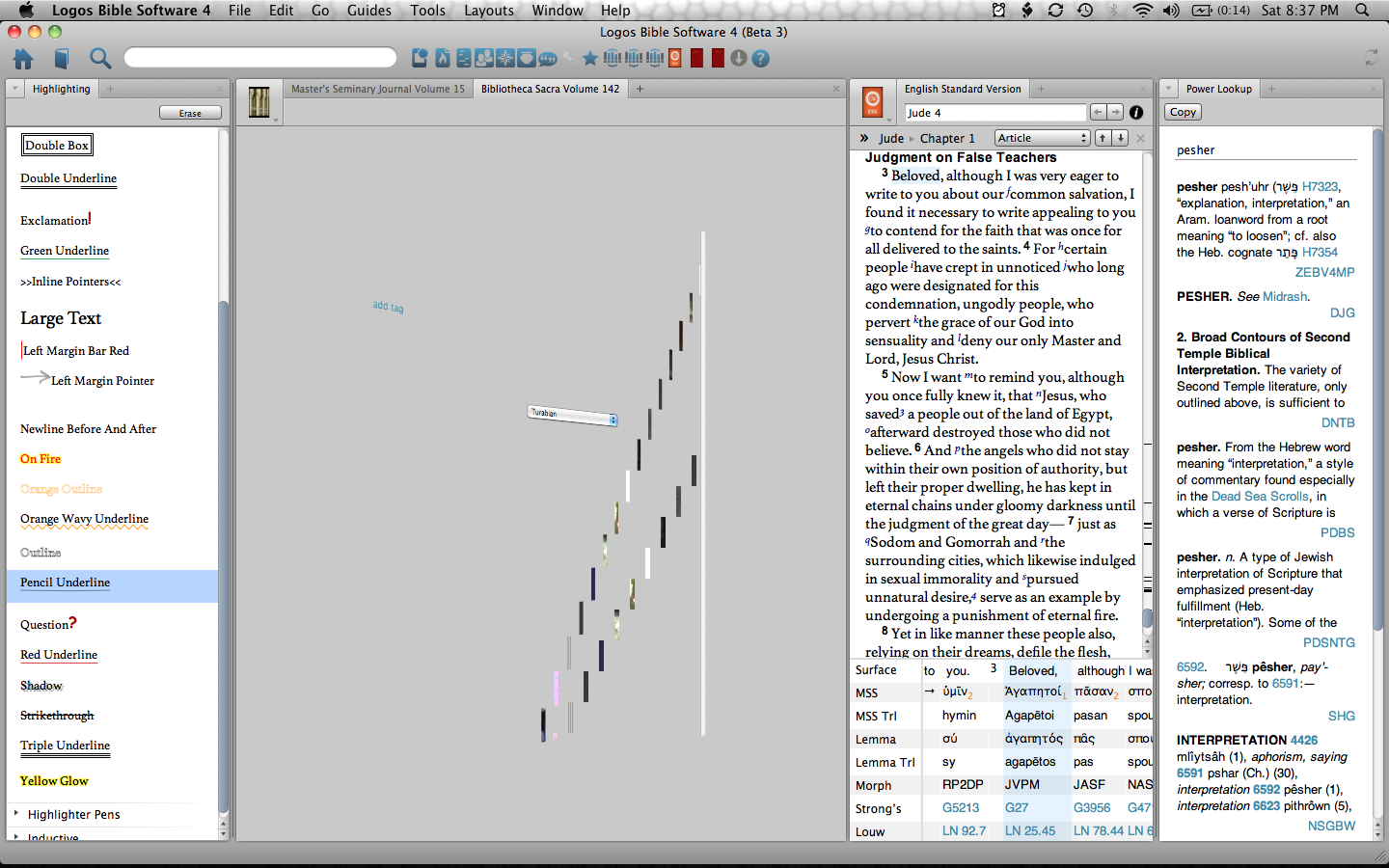
Task: Click the sync arrows icon at toolbar's far end
Action: coord(1371,59)
